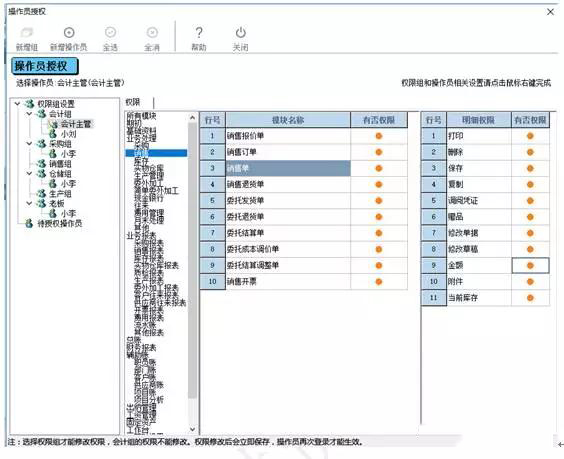Toggle permission dot for 销售报价单
This screenshot has height=459, width=564.
(379, 136)
